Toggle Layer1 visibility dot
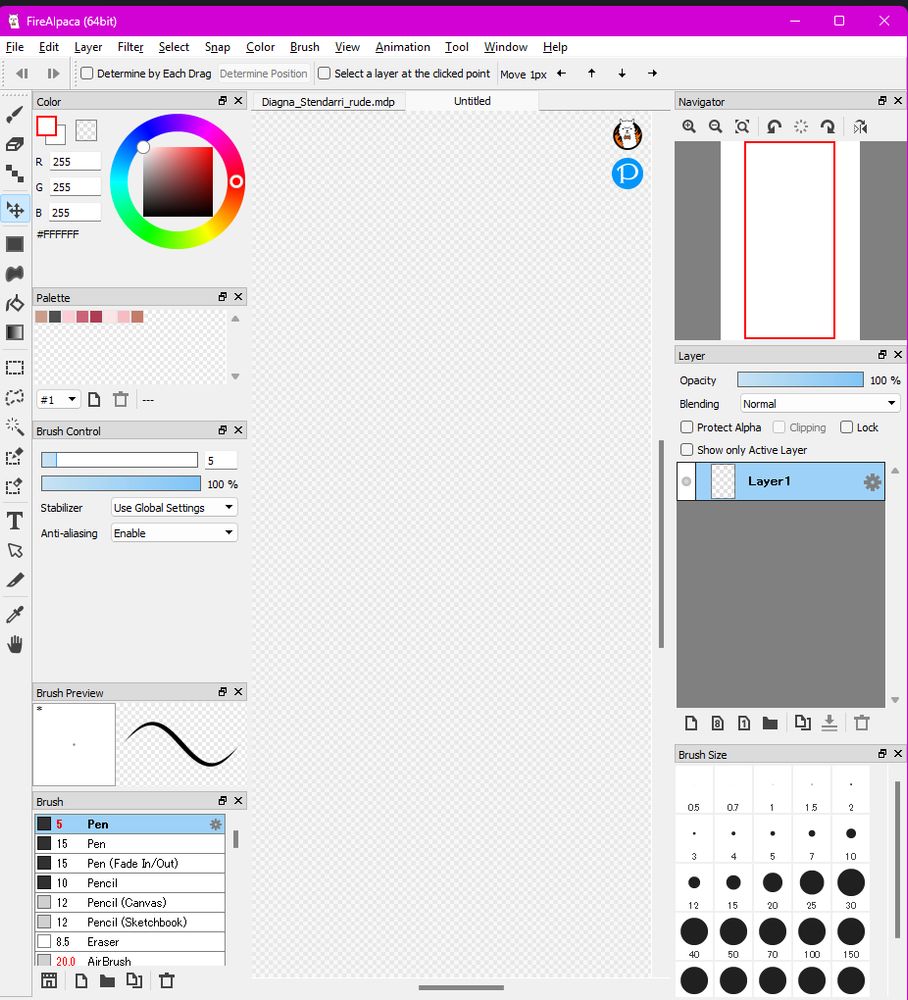Viewport: 908px width, 1000px height. pyautogui.click(x=686, y=482)
